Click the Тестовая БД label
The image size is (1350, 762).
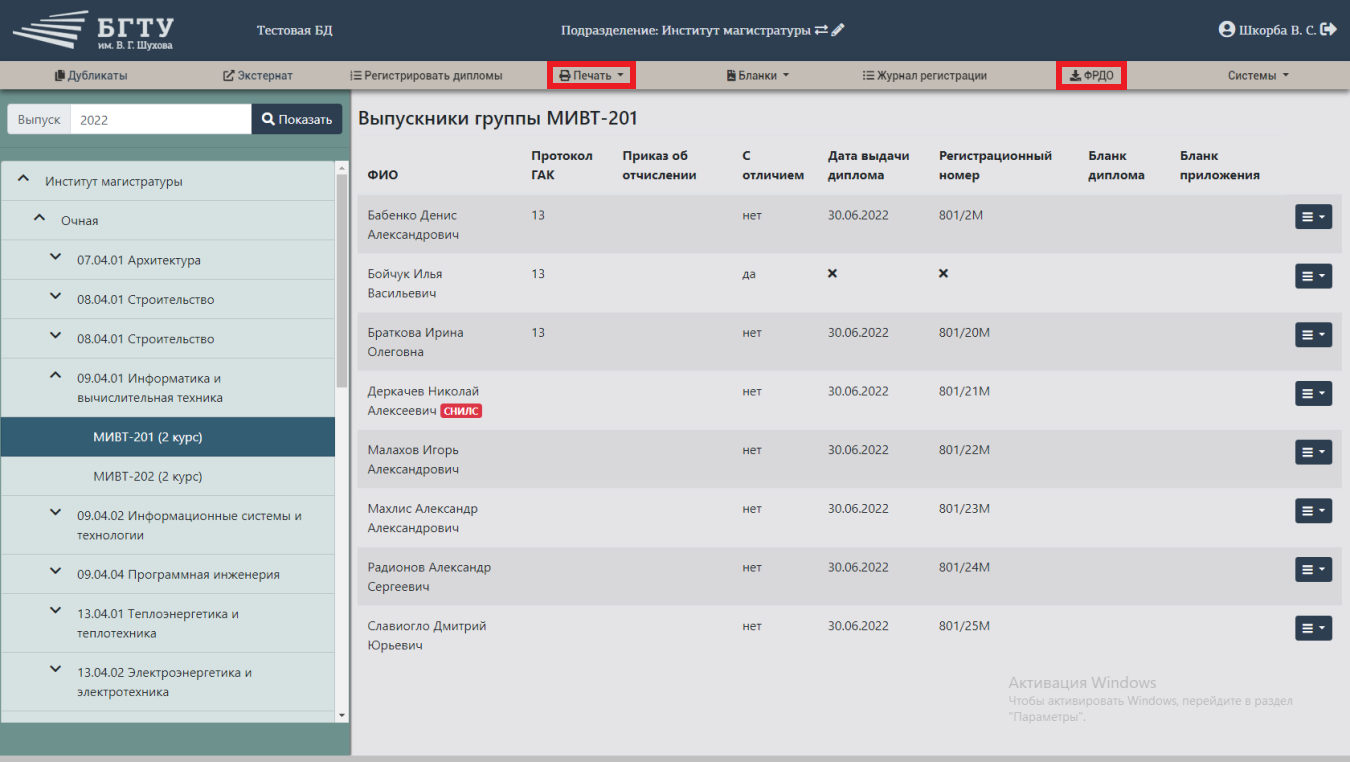pos(294,30)
